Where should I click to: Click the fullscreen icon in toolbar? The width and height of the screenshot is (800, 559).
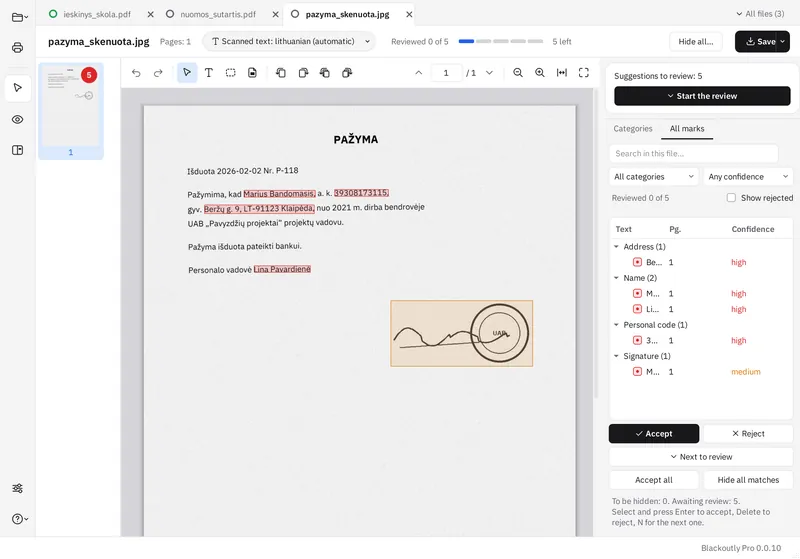(x=584, y=73)
